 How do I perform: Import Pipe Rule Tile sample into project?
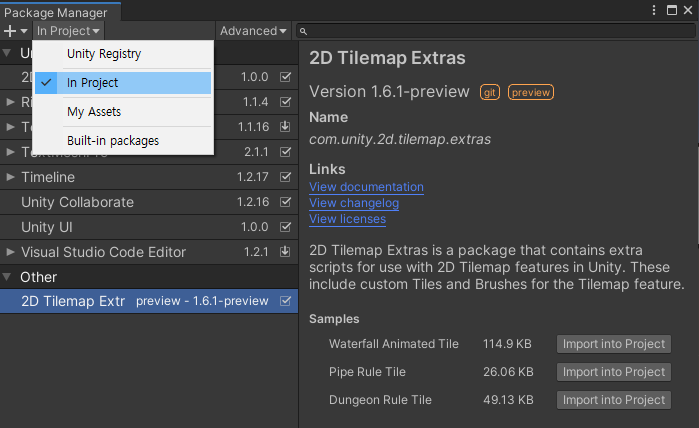(614, 372)
